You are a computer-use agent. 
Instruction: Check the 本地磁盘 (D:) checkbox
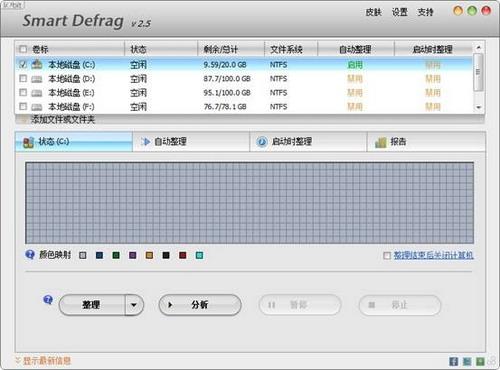[23, 78]
